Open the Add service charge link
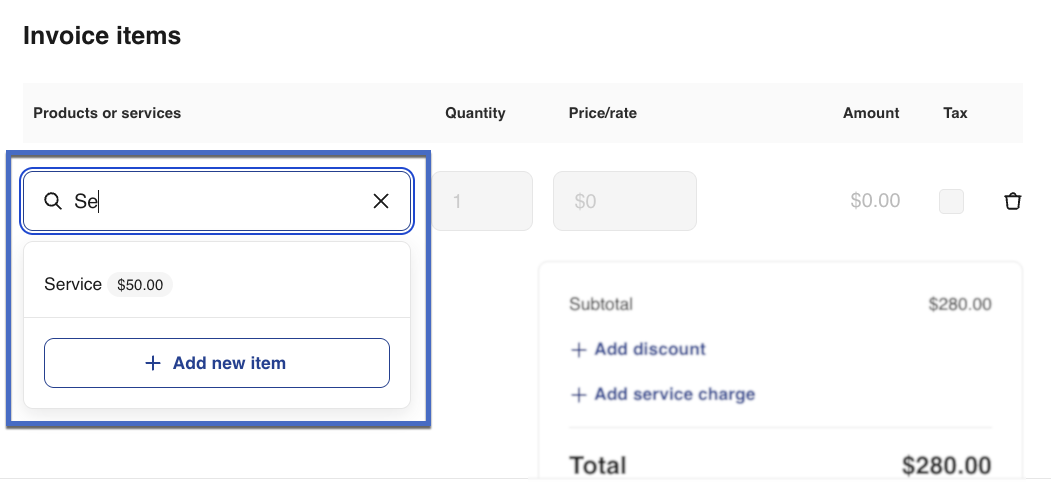 point(674,395)
